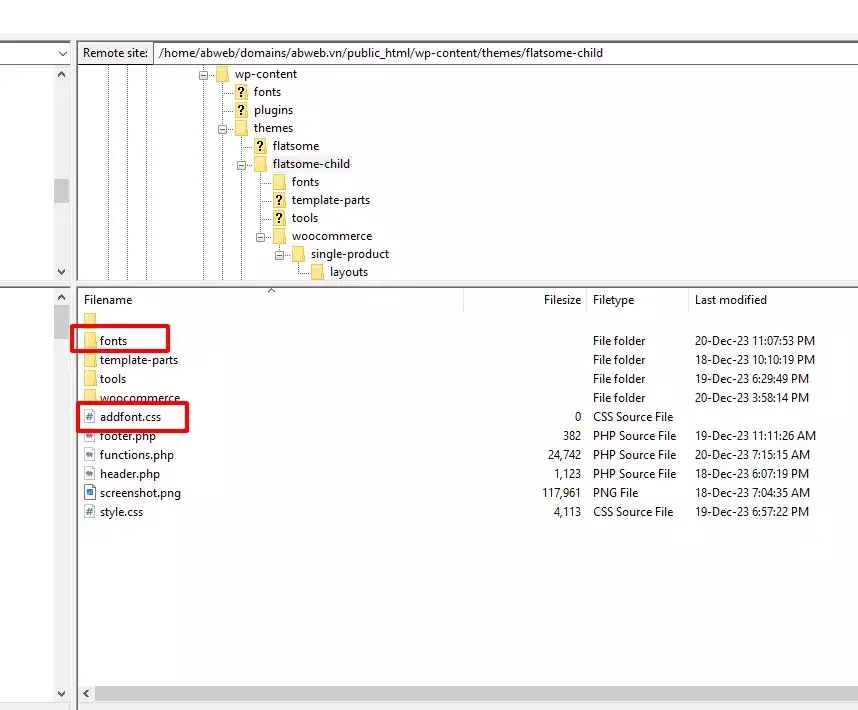
Task: Click the tools folder icon in file list
Action: point(90,379)
